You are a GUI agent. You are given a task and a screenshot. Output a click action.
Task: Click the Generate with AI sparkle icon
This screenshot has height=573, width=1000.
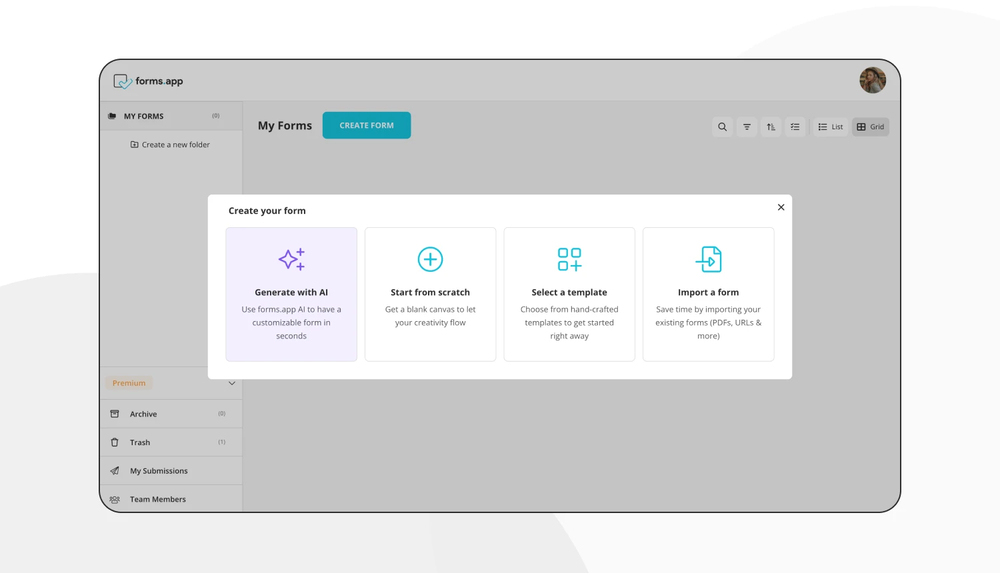point(291,259)
